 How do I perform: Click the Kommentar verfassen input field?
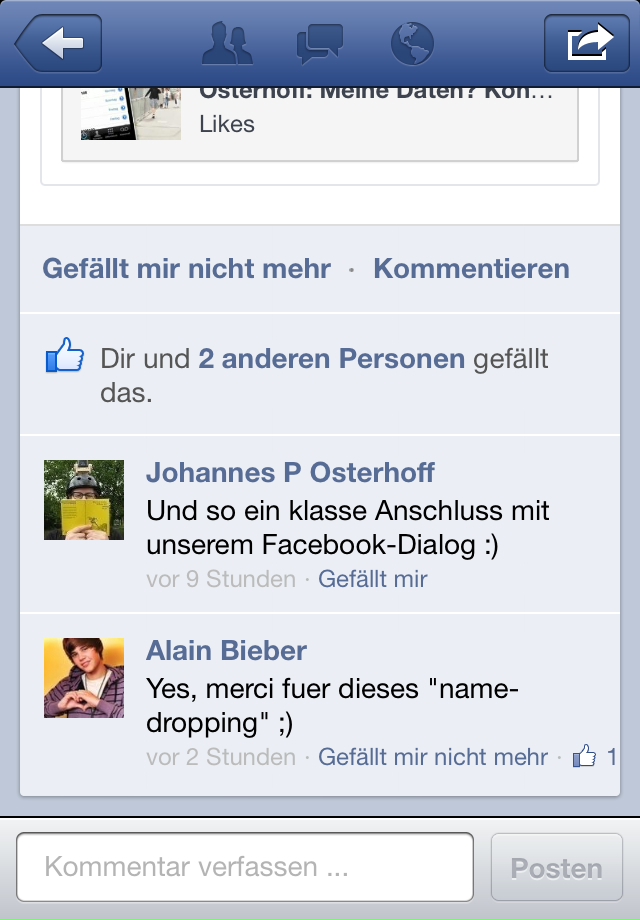click(245, 867)
